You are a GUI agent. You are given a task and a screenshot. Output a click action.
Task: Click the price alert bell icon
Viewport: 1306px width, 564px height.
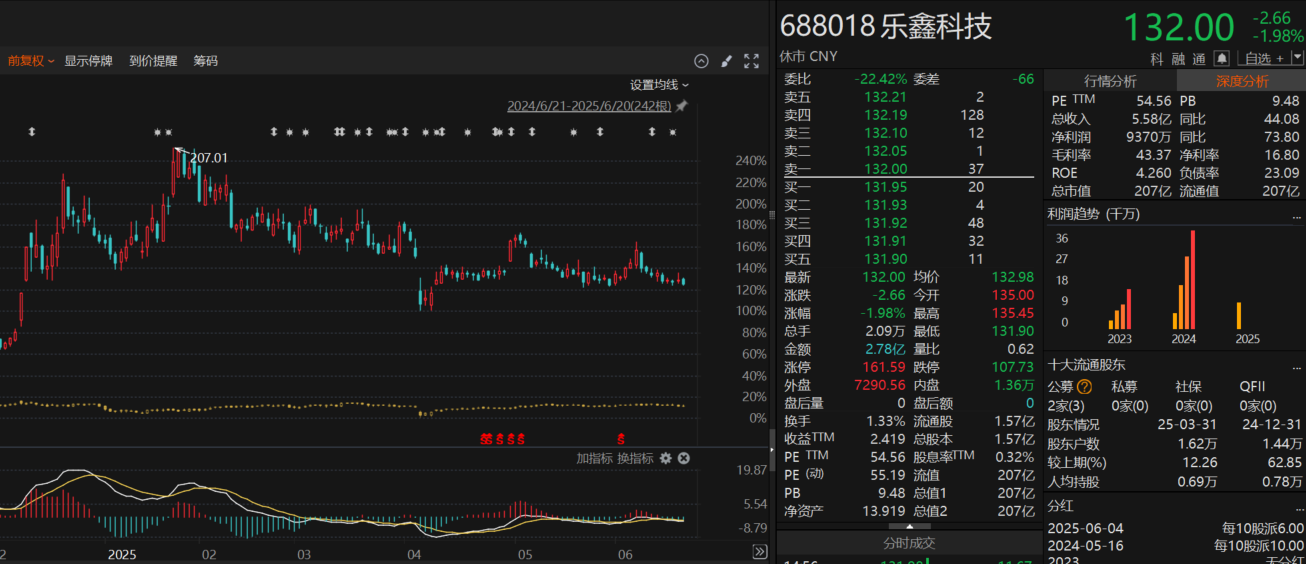[1222, 59]
